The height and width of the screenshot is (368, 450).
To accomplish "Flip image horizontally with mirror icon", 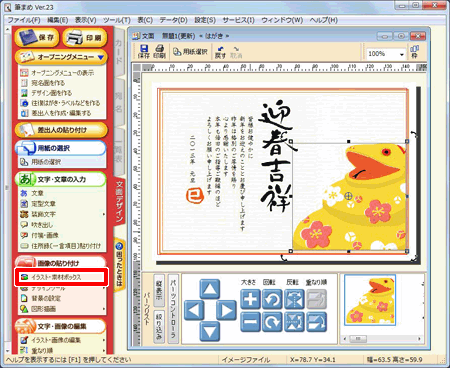I will click(294, 299).
